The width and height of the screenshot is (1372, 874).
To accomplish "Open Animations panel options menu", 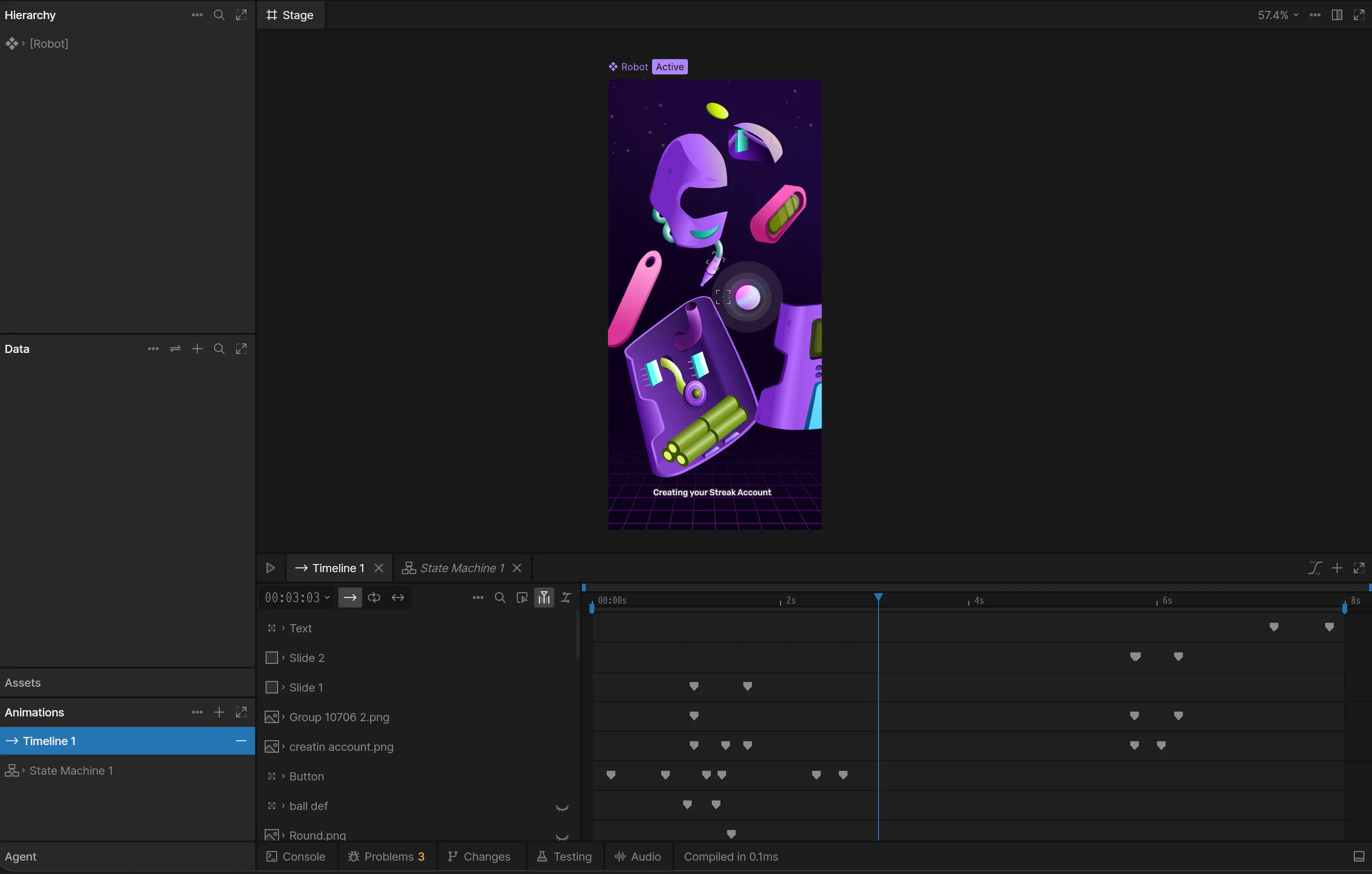I will (197, 712).
